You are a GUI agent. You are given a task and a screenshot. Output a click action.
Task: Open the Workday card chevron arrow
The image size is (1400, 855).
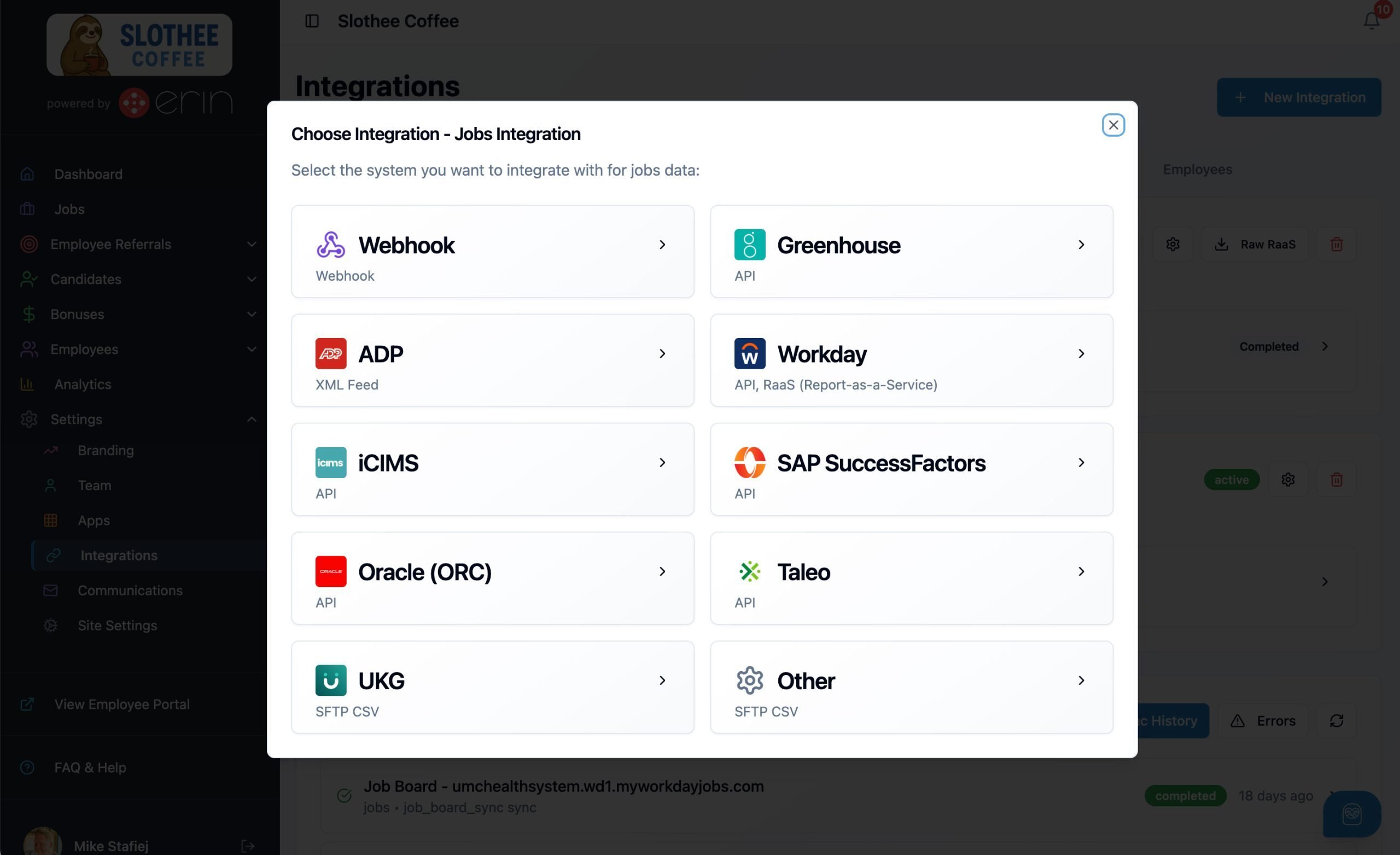(1081, 353)
